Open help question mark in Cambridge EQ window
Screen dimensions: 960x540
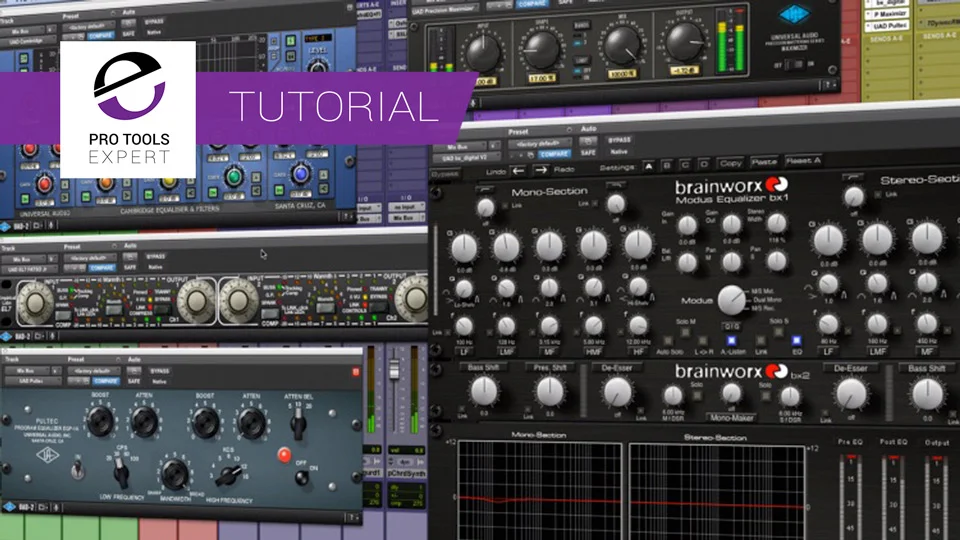[347, 217]
